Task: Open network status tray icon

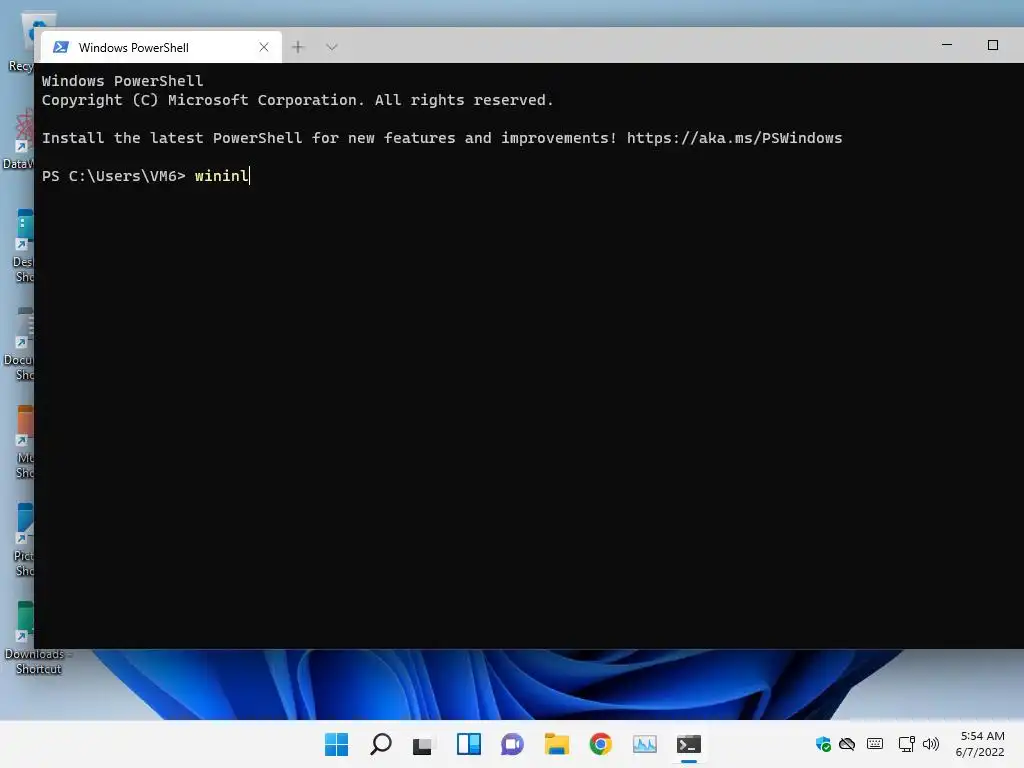Action: [906, 744]
